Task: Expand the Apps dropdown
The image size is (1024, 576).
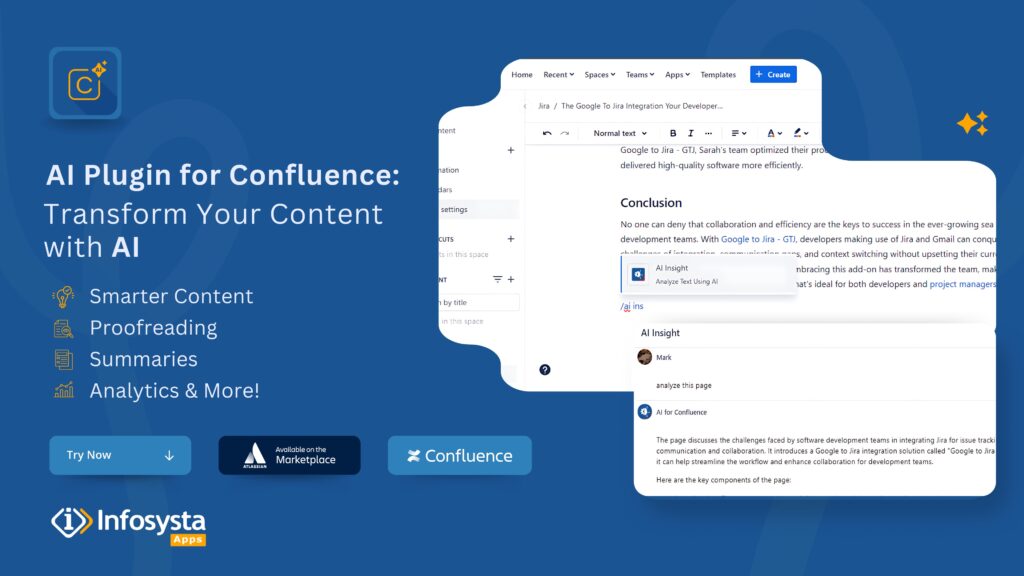Action: pyautogui.click(x=677, y=74)
